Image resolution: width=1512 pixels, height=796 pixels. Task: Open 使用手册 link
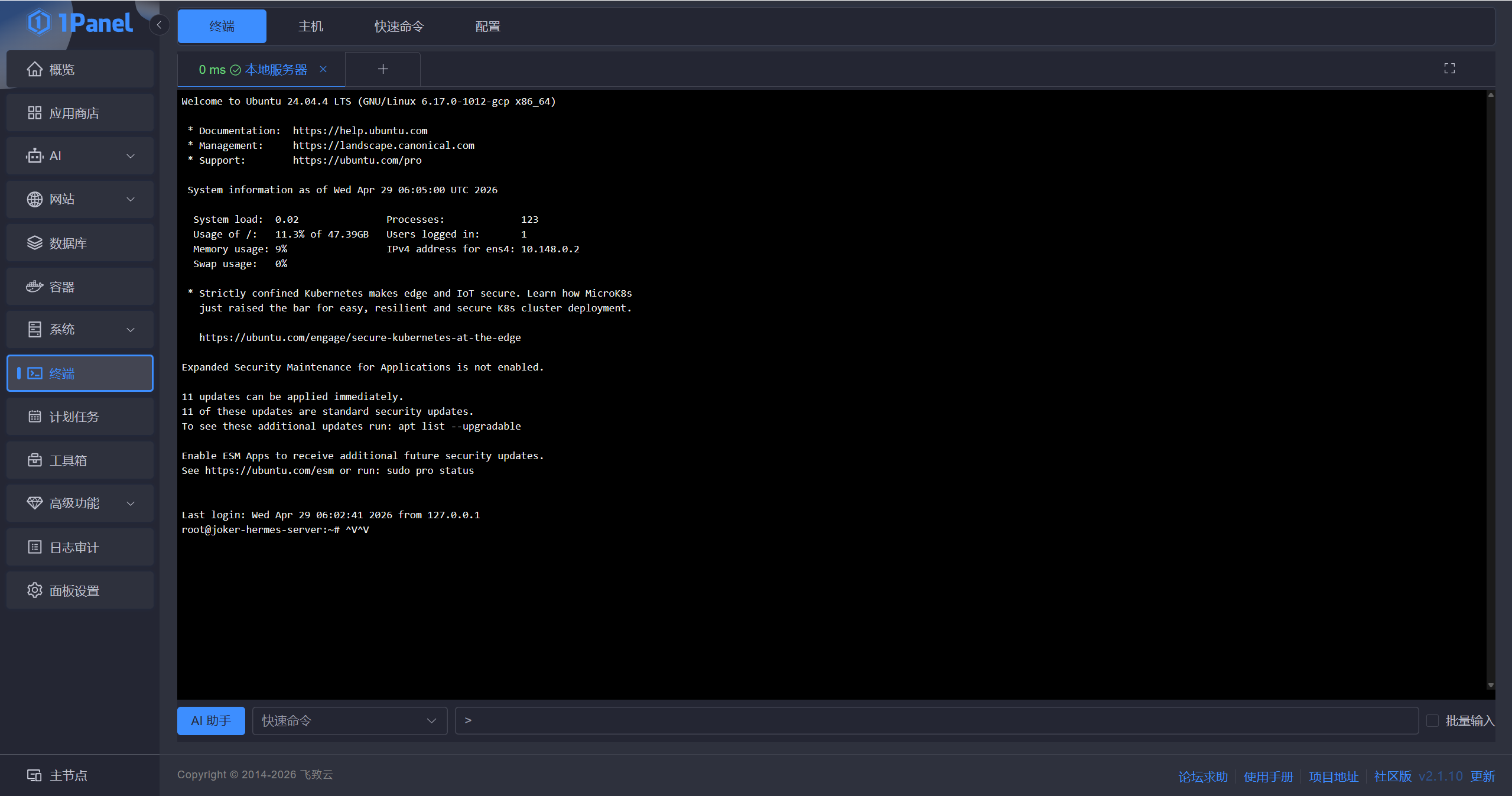(x=1269, y=776)
